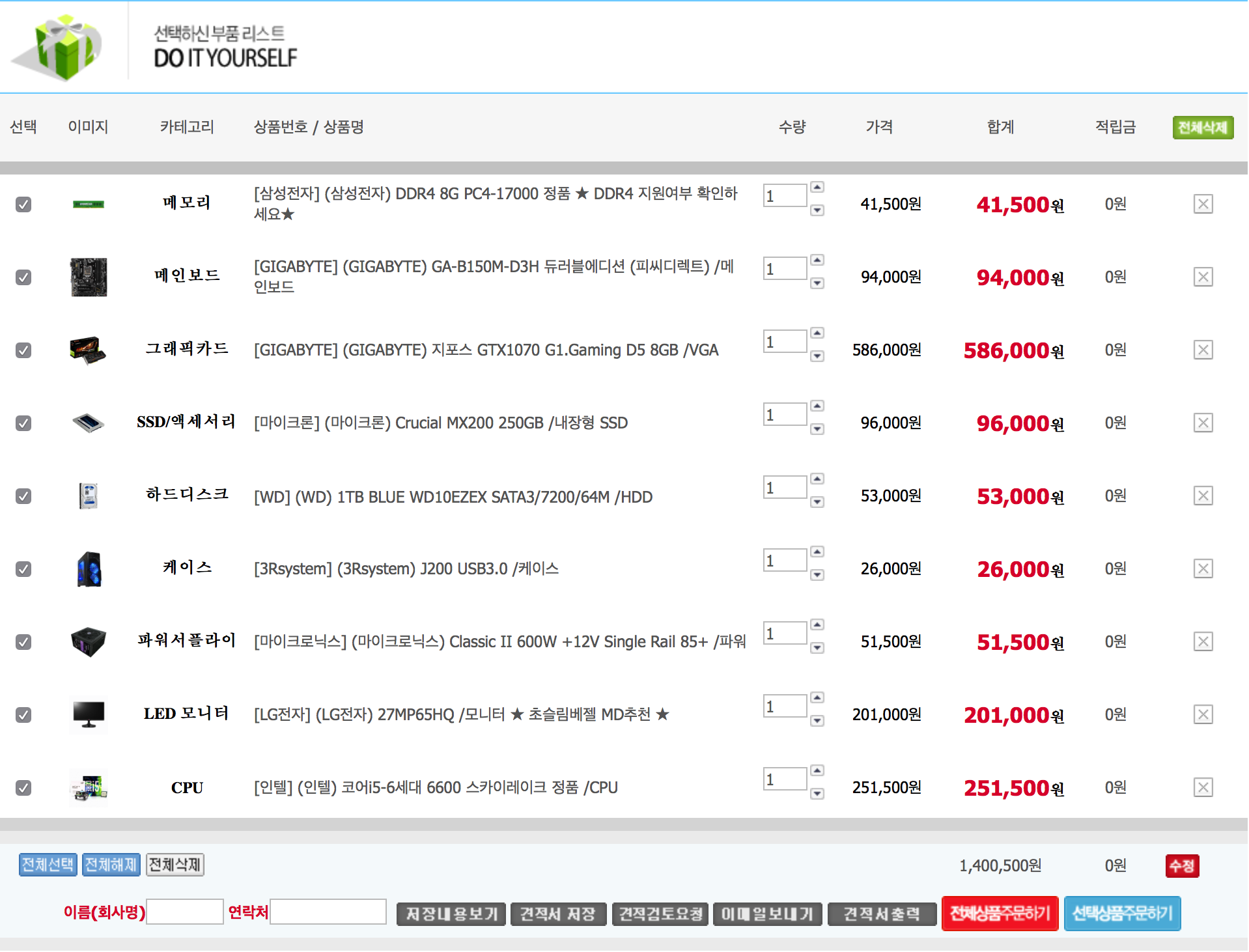Increase quantity of the LG monitor
This screenshot has width=1249, height=952.
(817, 698)
